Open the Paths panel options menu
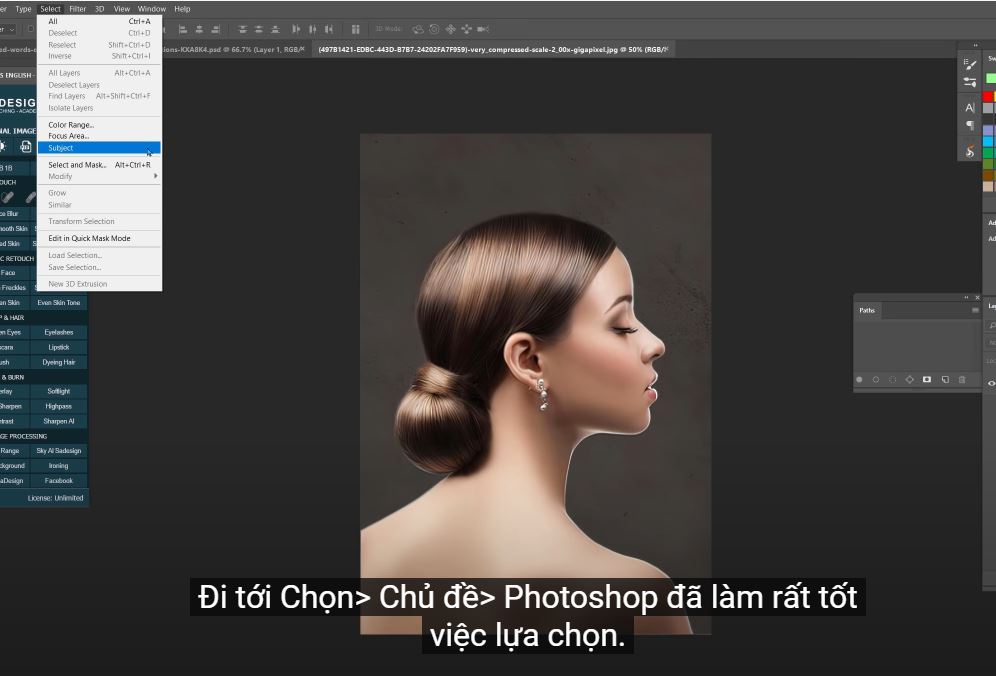Screen dimensions: 996x676 point(975,310)
